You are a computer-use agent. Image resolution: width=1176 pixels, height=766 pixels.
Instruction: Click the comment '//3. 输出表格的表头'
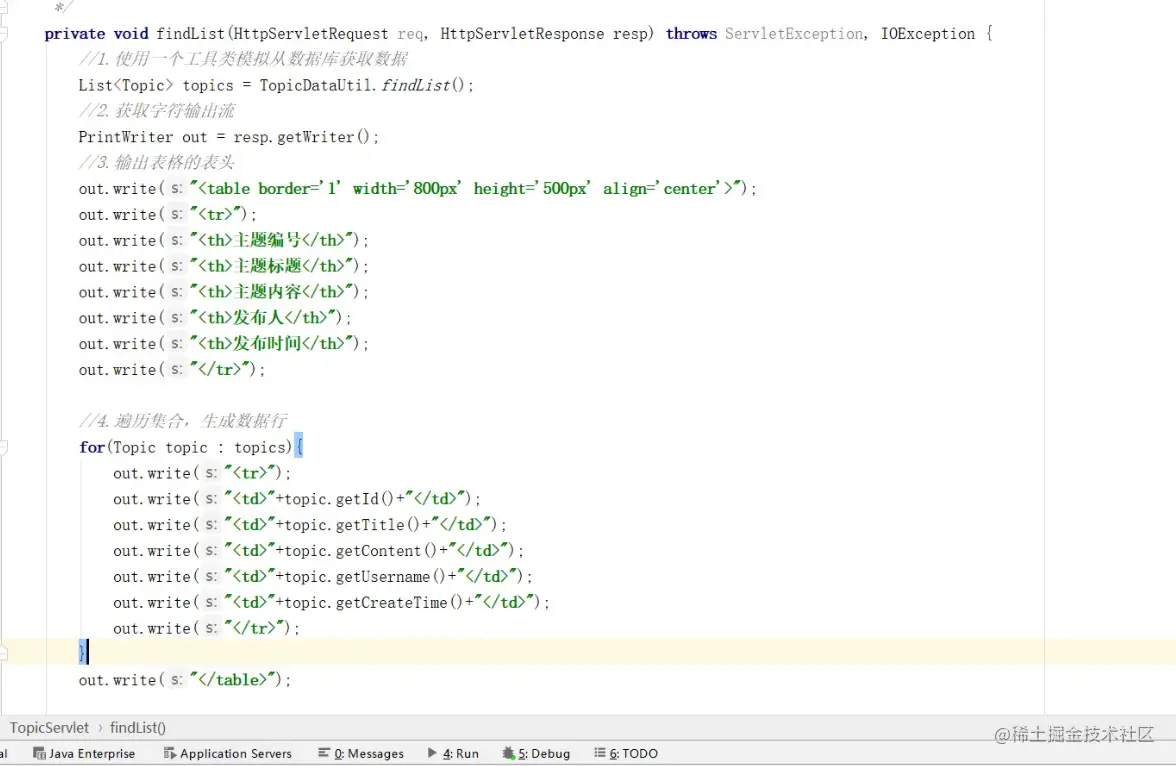pos(157,163)
